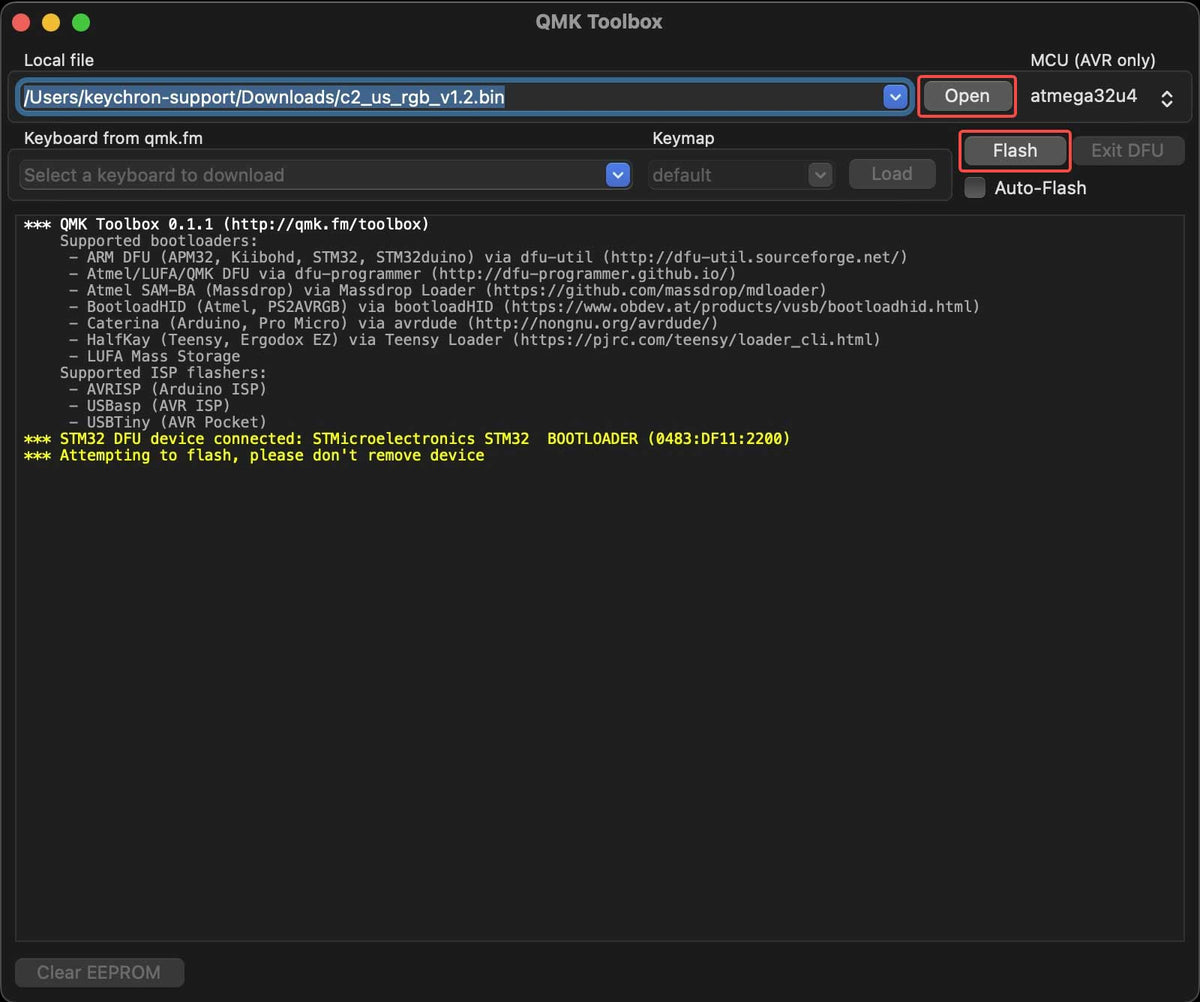
Task: Maximize the window with the green button
Action: tap(81, 22)
